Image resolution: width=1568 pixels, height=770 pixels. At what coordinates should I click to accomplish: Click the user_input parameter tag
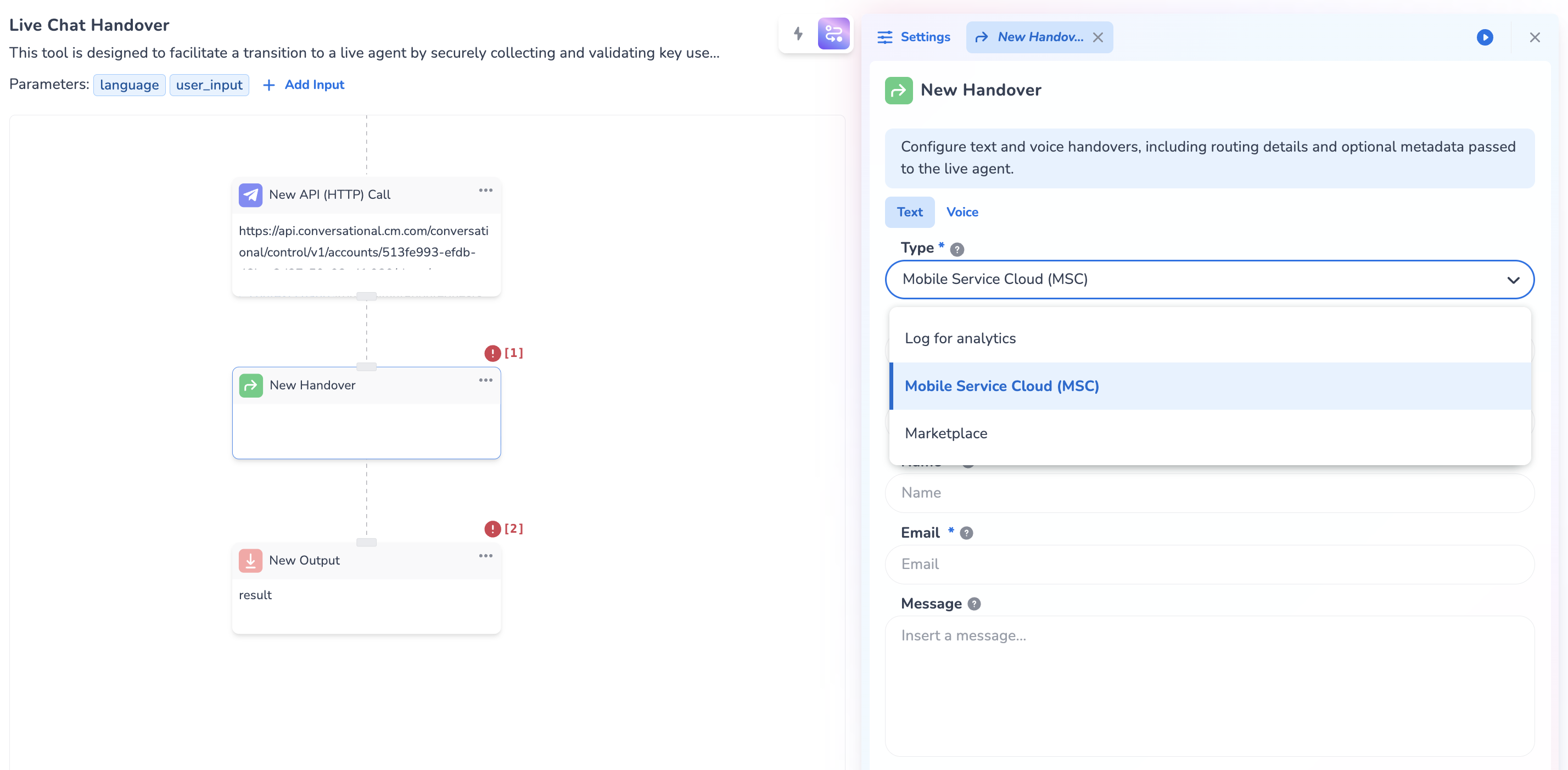coord(209,85)
